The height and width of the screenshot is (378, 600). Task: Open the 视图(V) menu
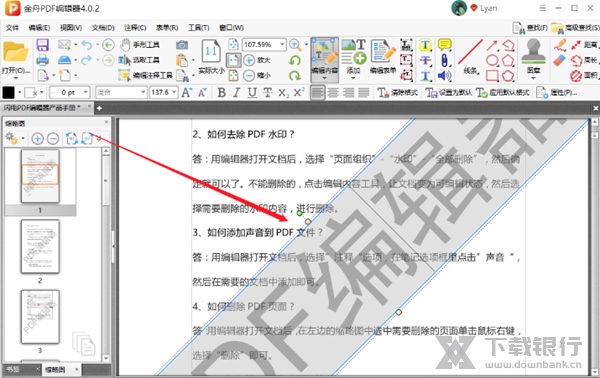tap(71, 28)
